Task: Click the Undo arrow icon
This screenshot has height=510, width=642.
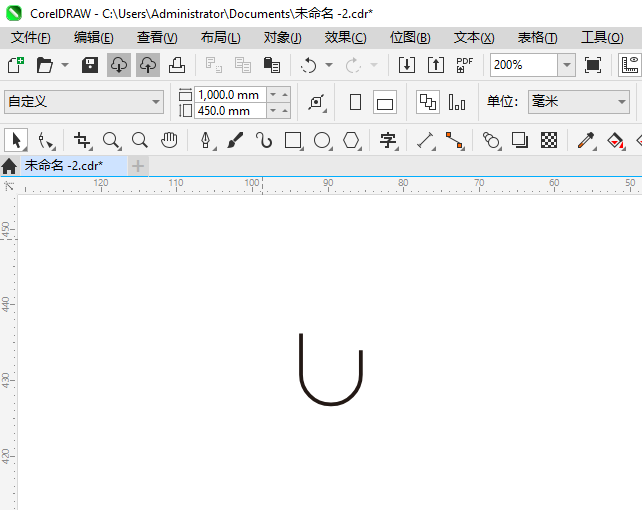Action: click(308, 65)
